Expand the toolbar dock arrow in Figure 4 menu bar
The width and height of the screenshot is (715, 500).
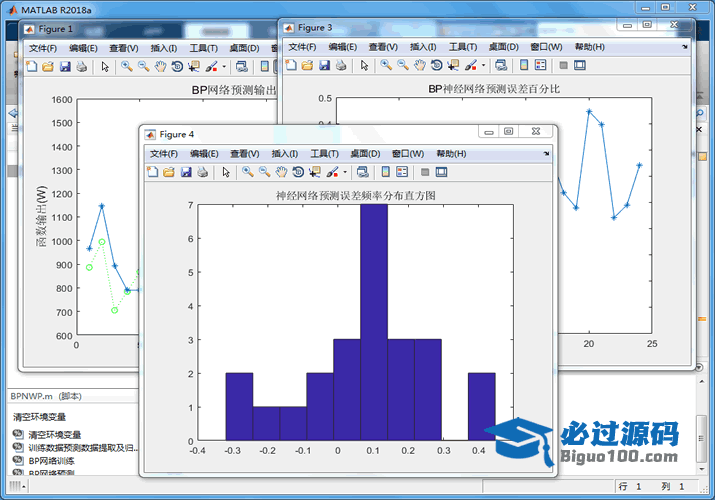(x=546, y=154)
